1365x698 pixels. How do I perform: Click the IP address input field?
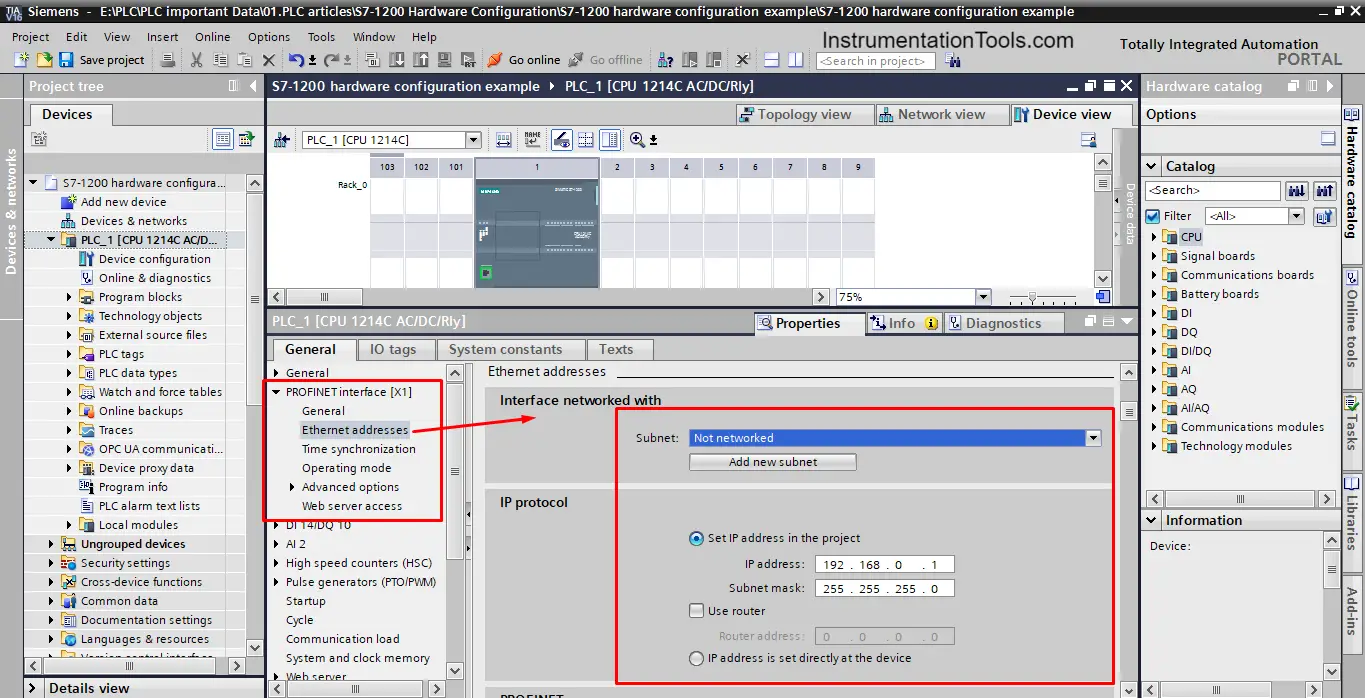[884, 565]
